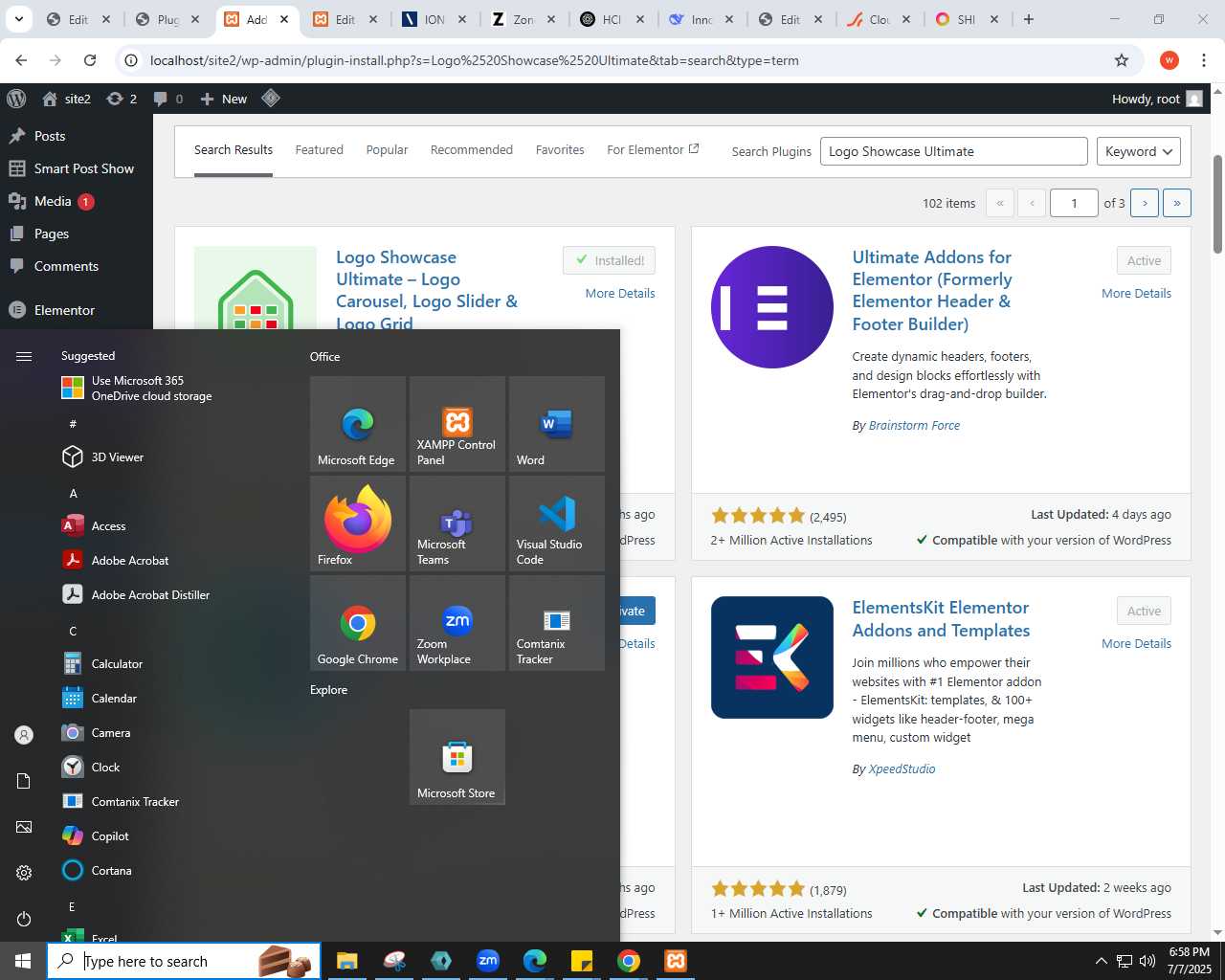Open Chrome three-dot menu
The width and height of the screenshot is (1225, 980).
point(1204,60)
